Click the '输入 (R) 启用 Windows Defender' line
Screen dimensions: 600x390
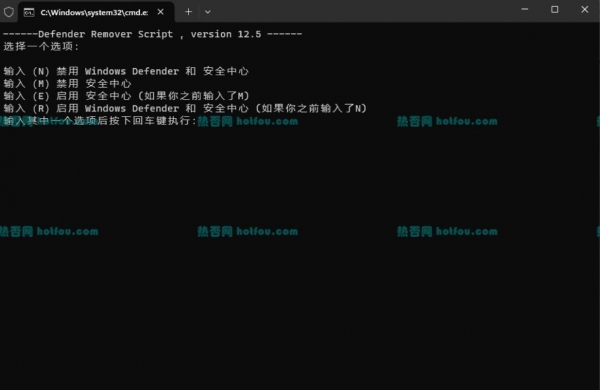185,108
